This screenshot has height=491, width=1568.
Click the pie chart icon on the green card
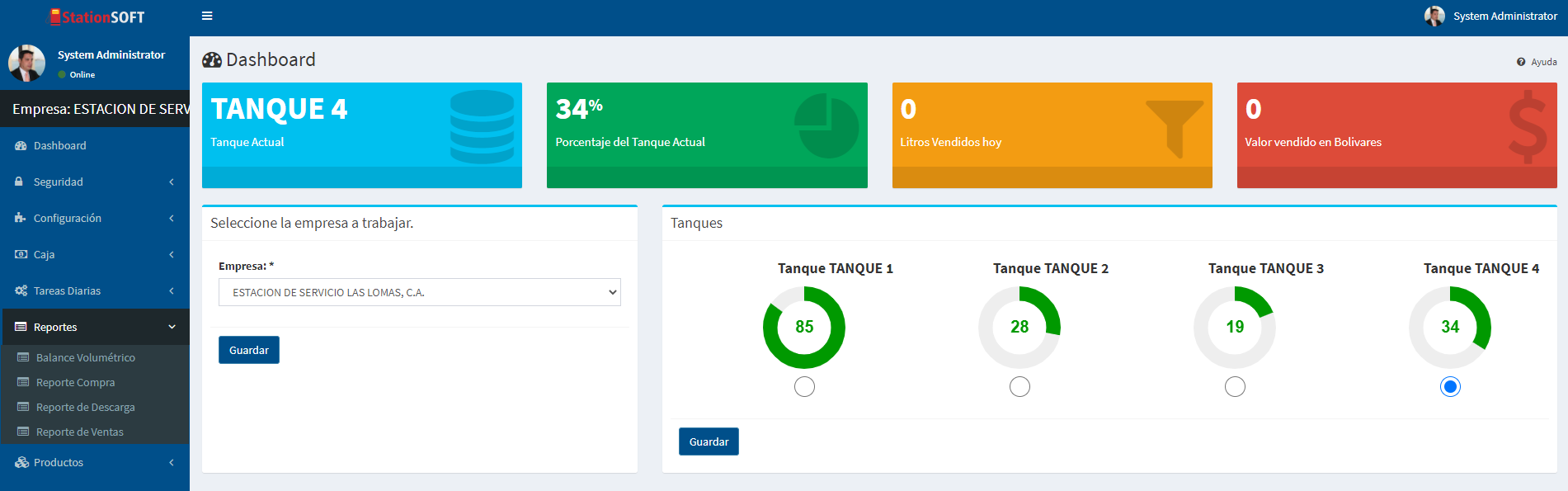click(826, 125)
